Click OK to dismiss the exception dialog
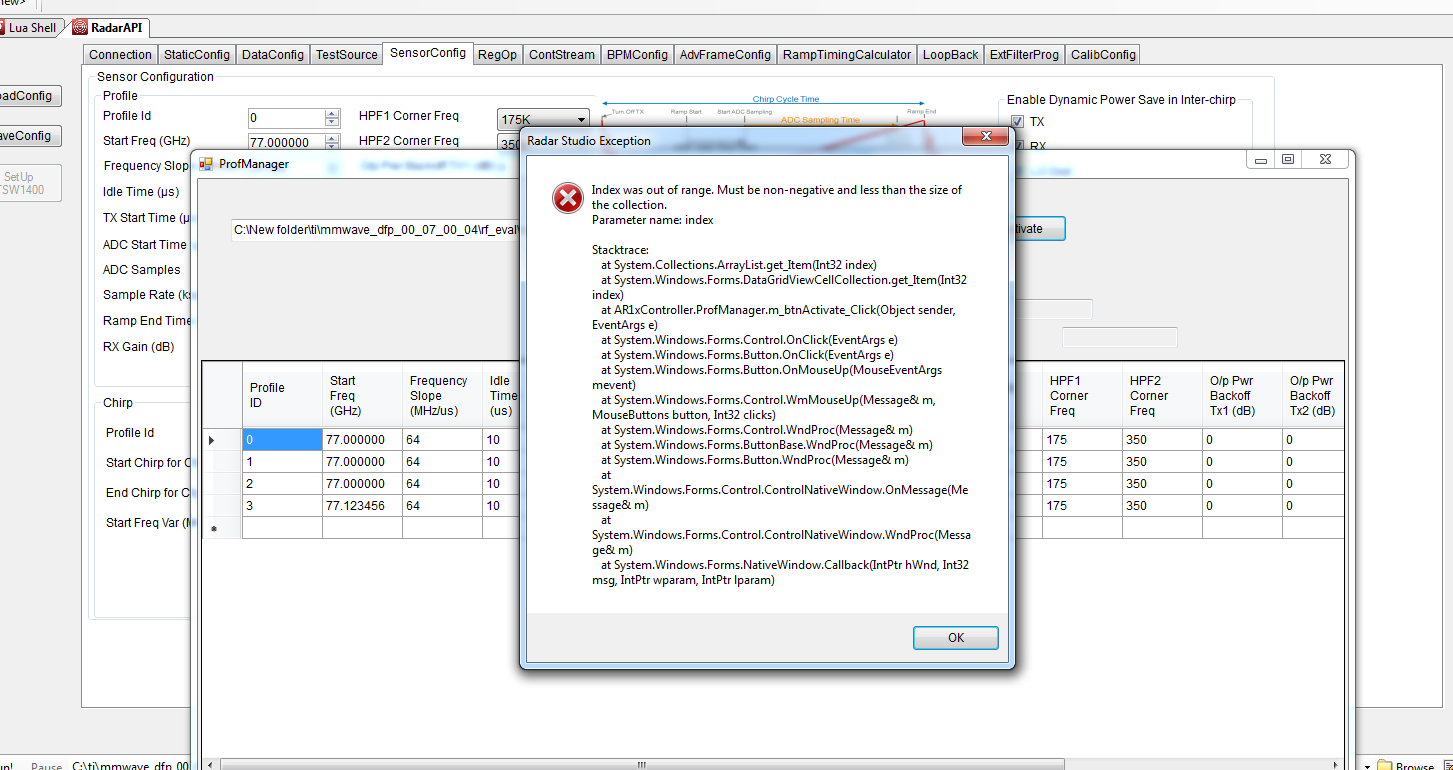Image resolution: width=1453 pixels, height=770 pixels. click(x=955, y=637)
